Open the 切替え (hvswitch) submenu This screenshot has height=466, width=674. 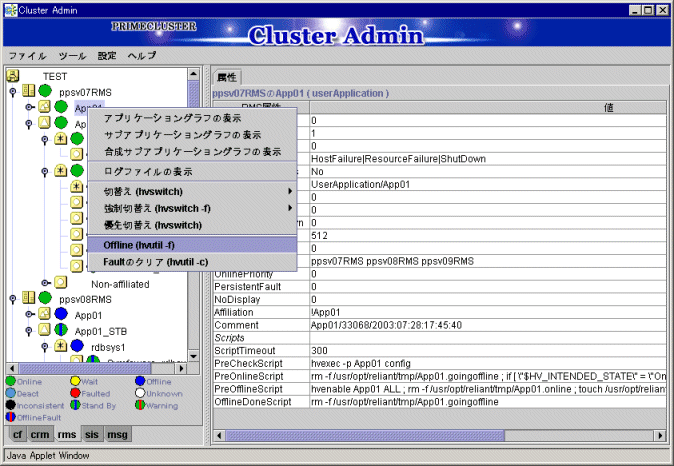click(192, 191)
